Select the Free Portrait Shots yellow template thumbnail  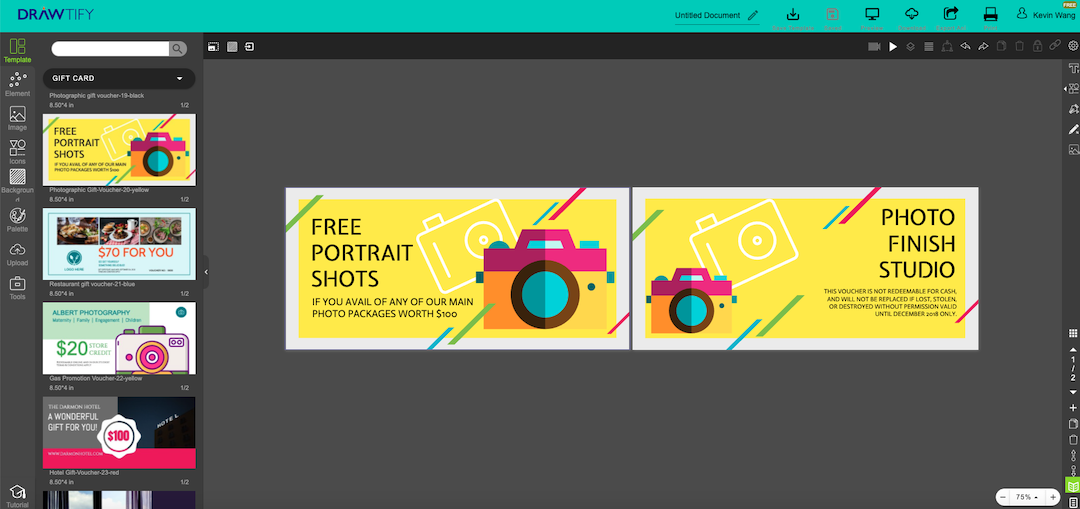pos(119,149)
